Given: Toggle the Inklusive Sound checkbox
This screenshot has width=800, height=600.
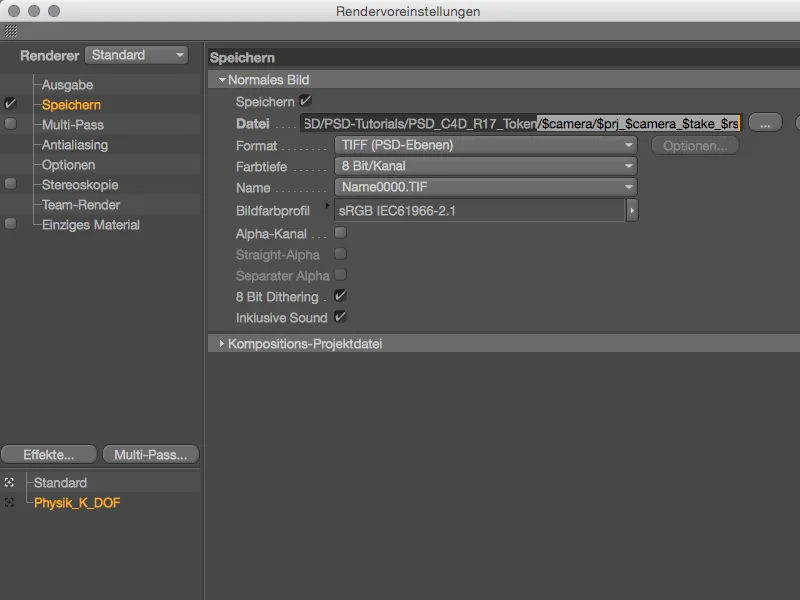Looking at the screenshot, I should 340,317.
